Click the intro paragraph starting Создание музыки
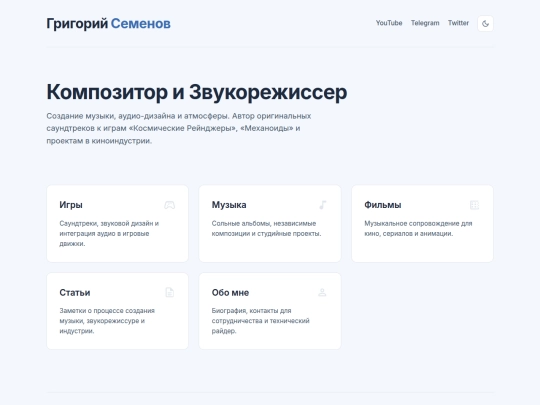This screenshot has width=540, height=405. click(179, 128)
